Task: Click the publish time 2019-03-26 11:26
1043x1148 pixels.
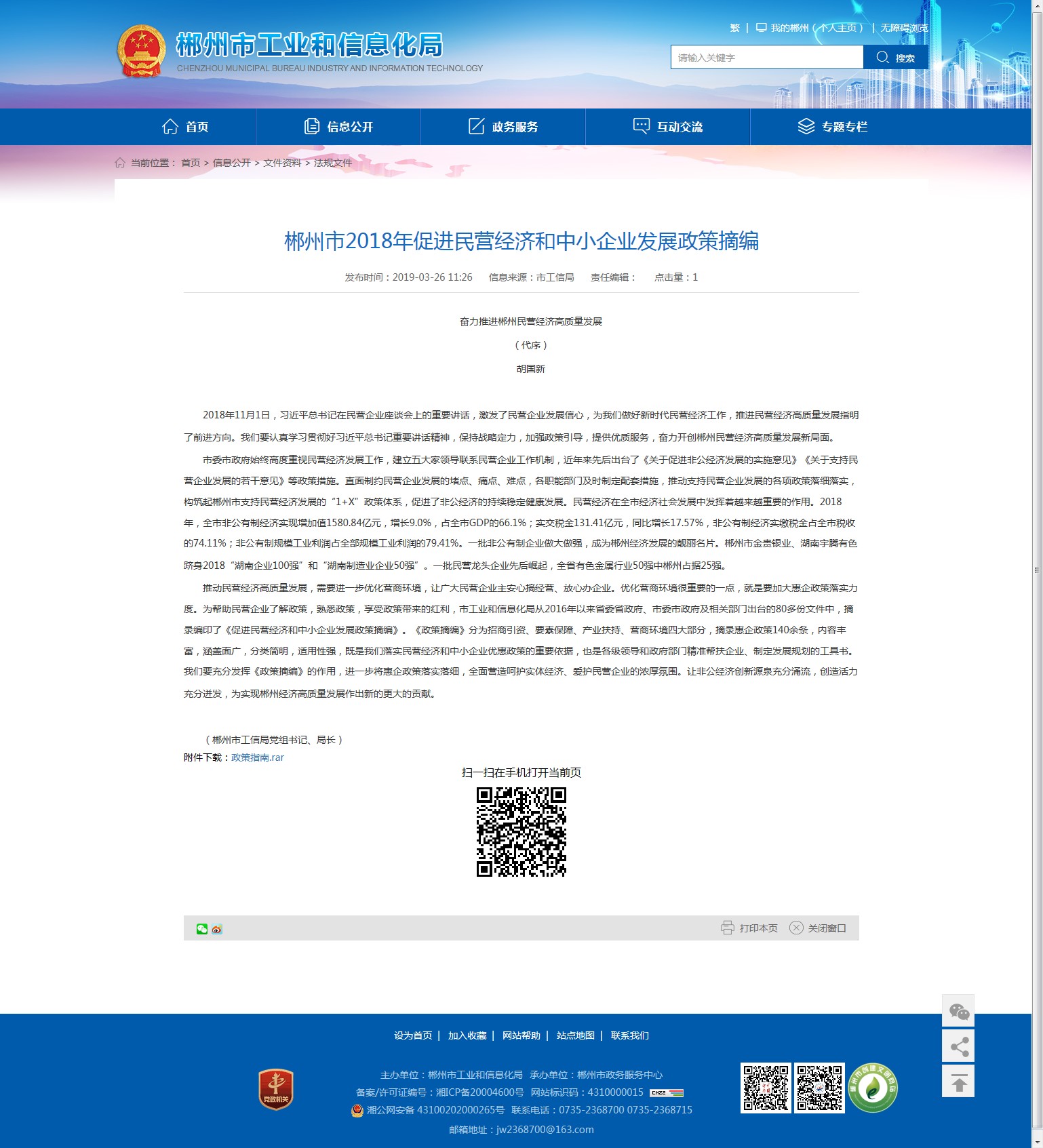Action: click(433, 277)
